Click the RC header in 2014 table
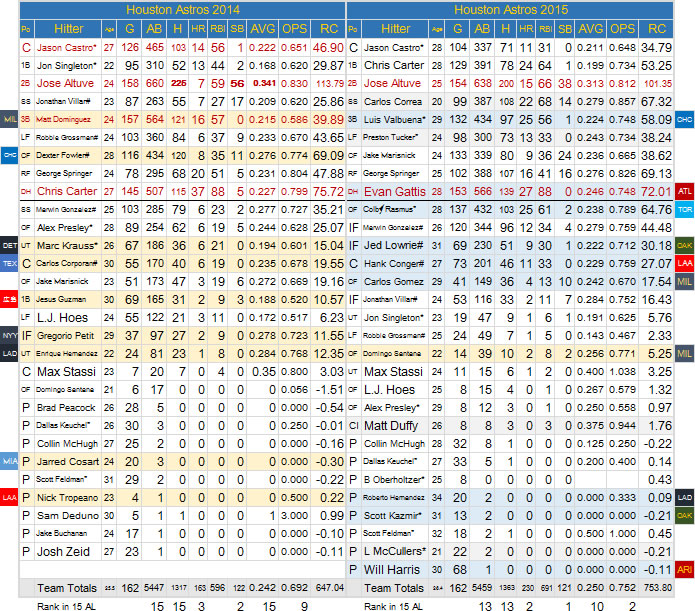 328,29
